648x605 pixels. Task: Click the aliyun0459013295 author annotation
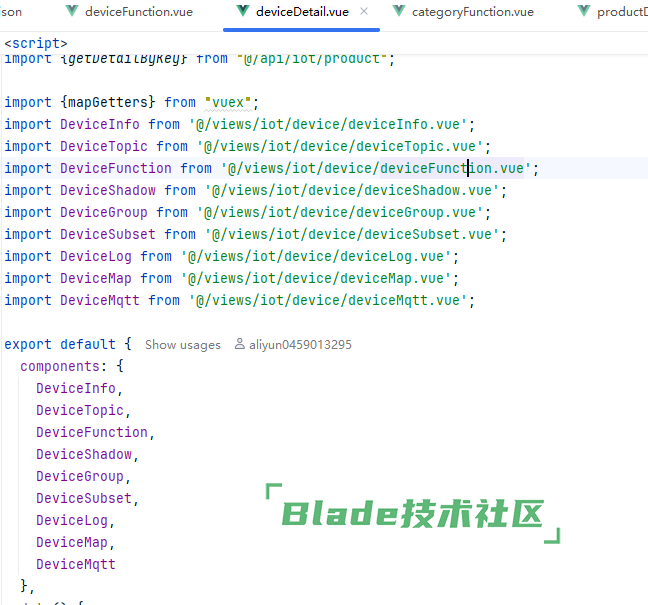point(299,344)
